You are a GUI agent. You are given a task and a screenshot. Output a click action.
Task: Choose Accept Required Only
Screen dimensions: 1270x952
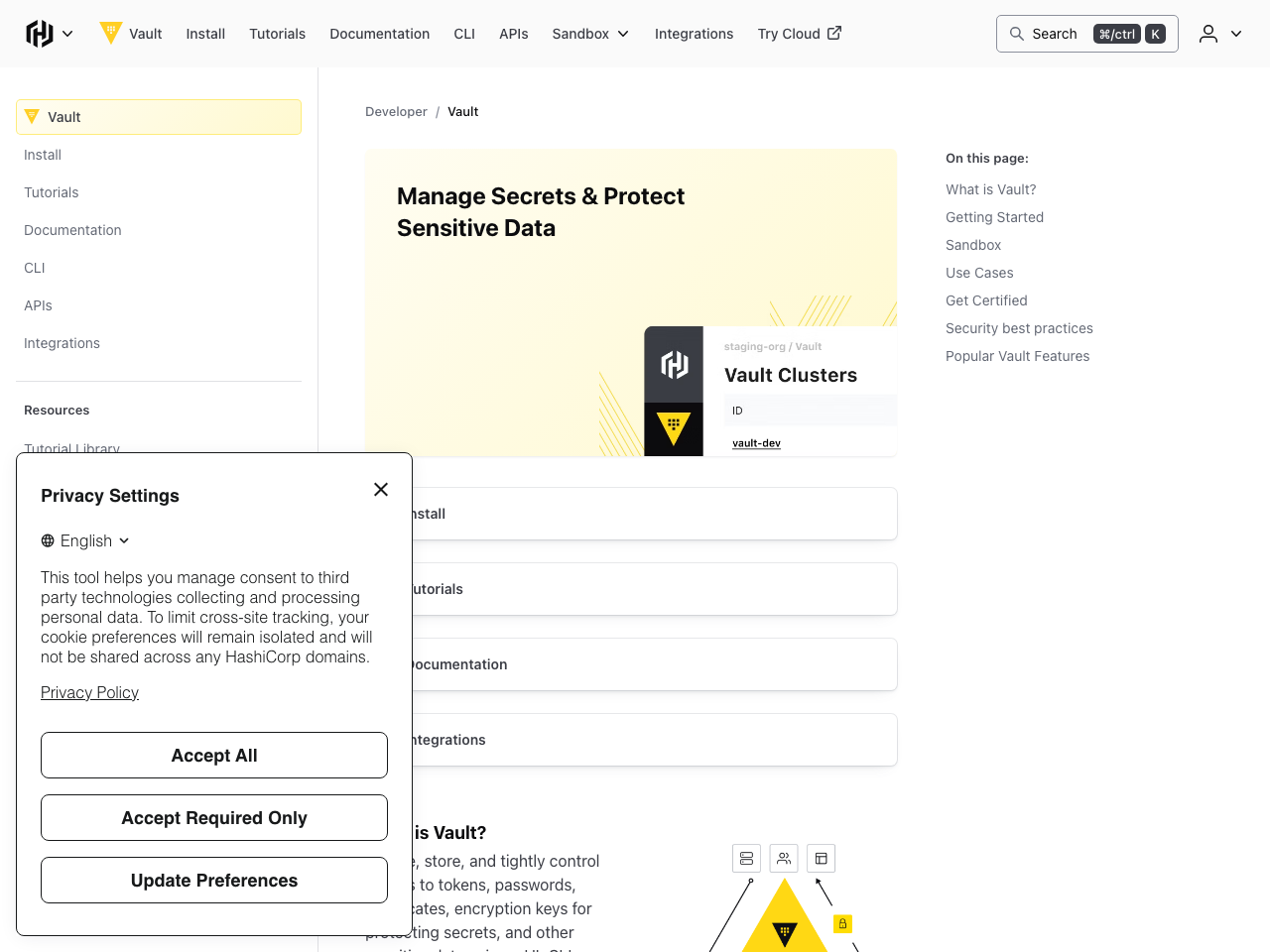point(214,818)
